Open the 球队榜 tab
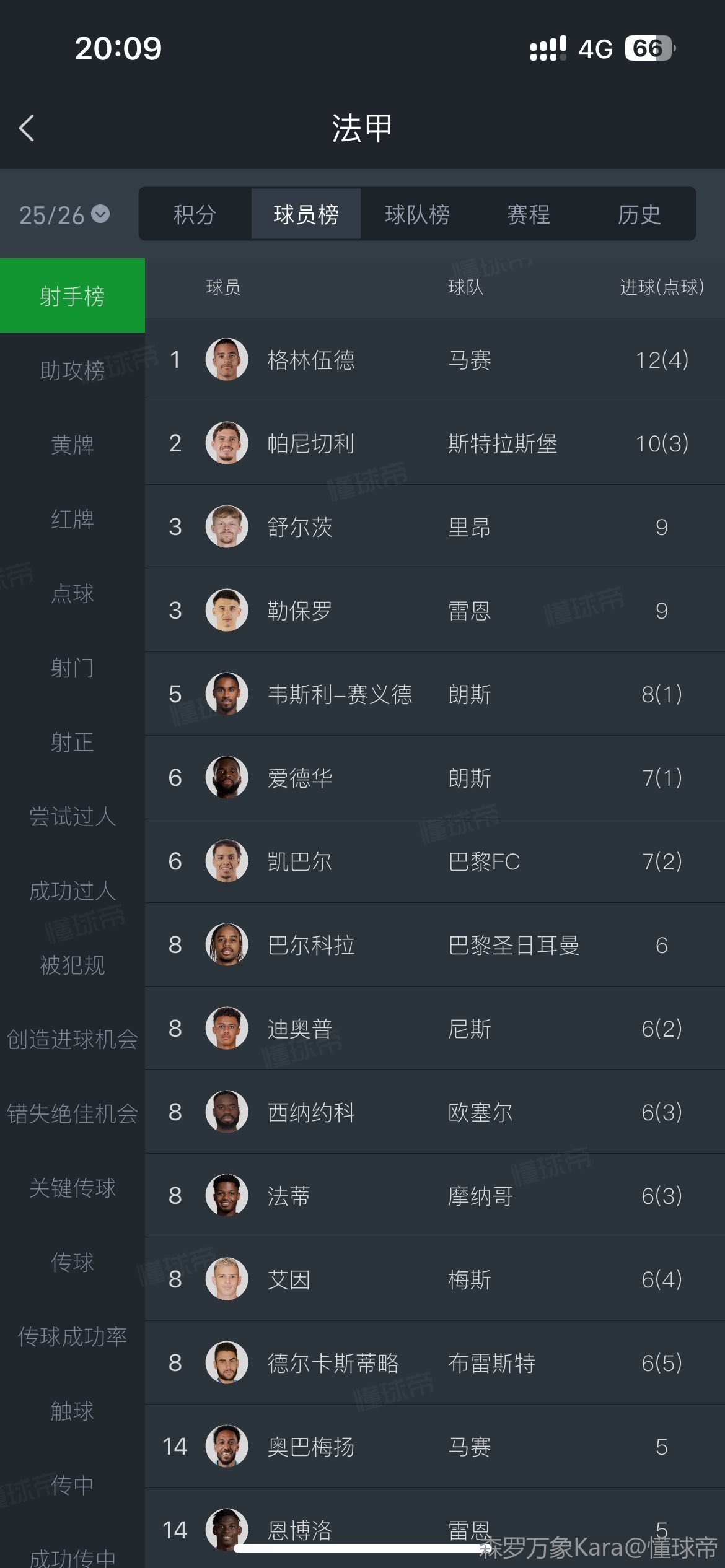725x1568 pixels. tap(417, 214)
